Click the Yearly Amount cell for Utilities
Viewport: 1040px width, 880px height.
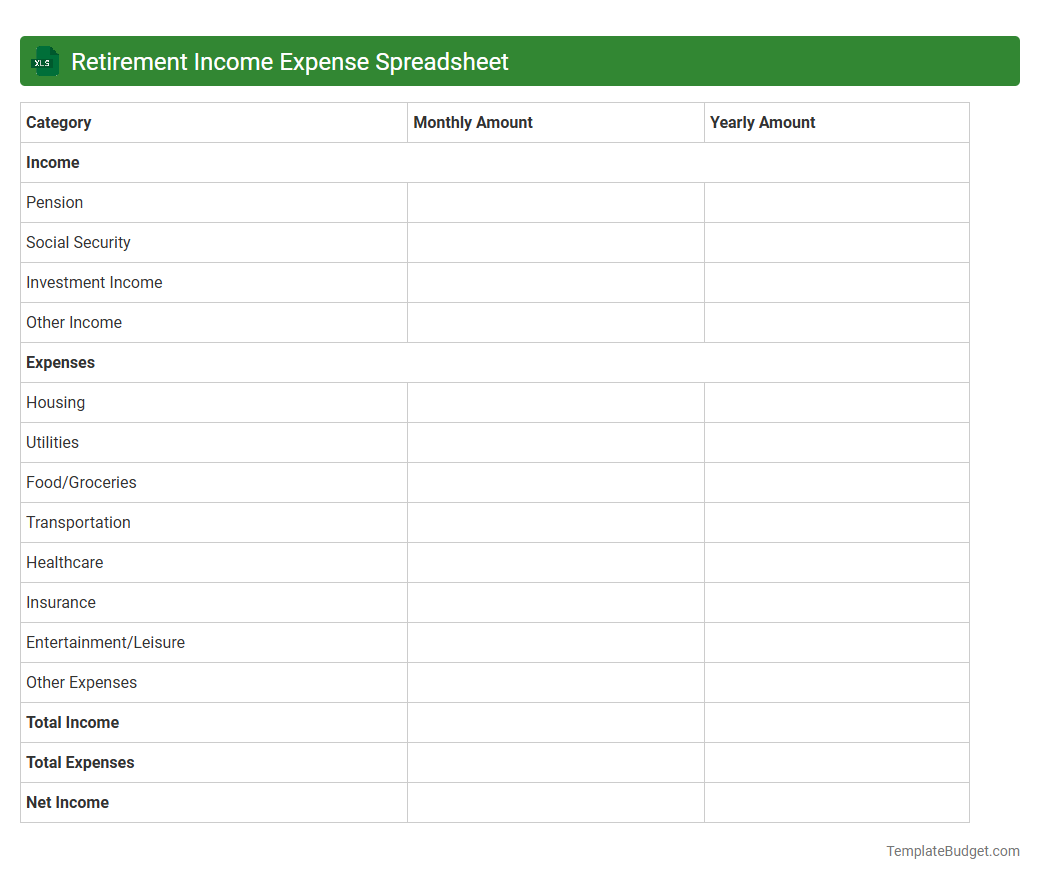tap(836, 442)
